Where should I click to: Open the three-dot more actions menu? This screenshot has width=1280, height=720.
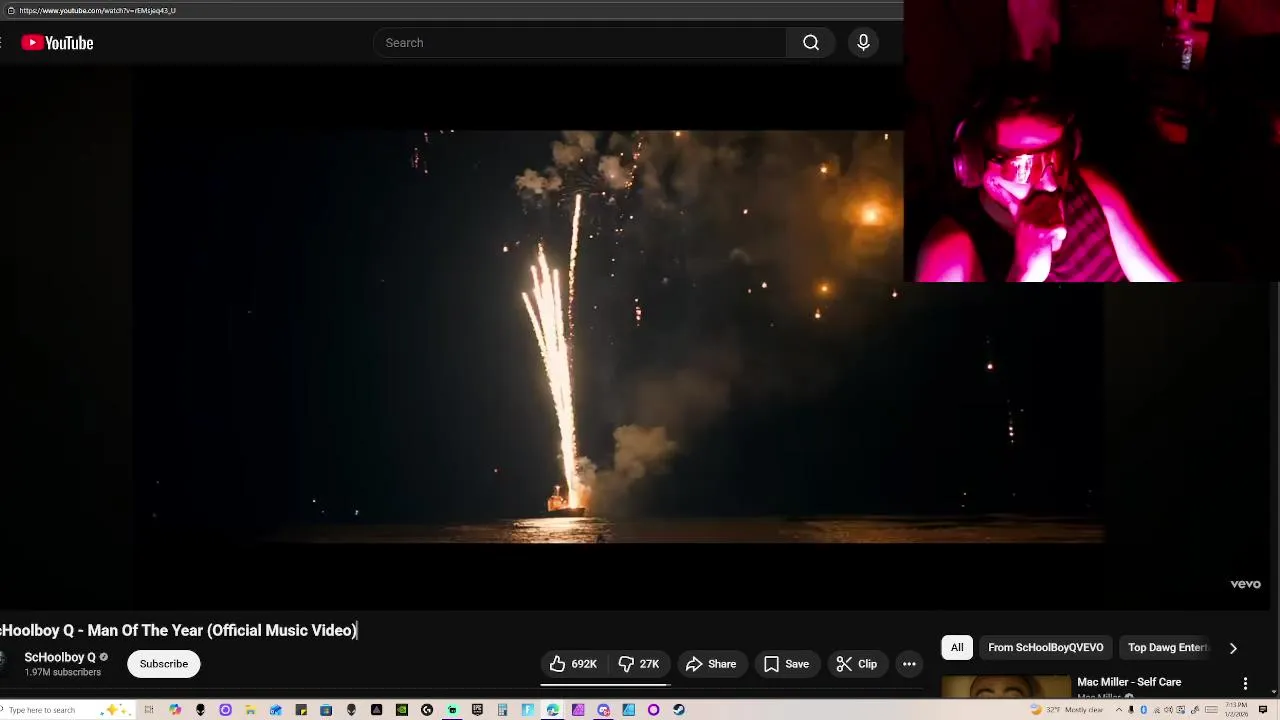[x=909, y=664]
